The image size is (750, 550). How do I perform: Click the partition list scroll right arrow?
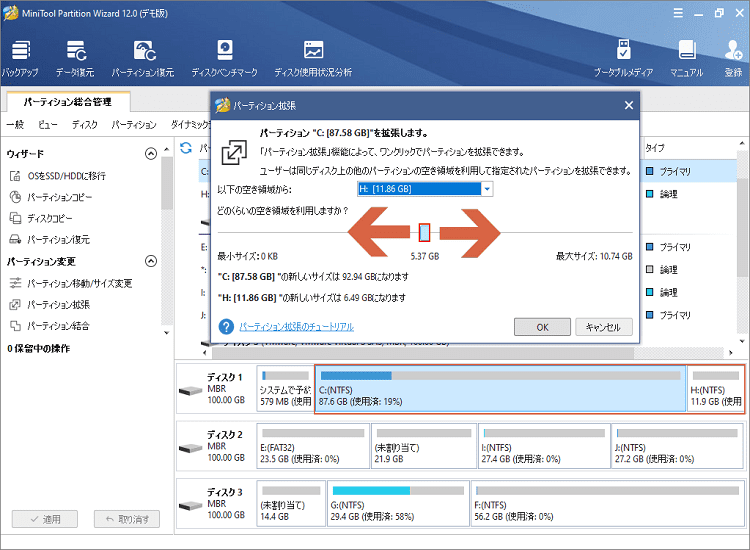tap(730, 353)
